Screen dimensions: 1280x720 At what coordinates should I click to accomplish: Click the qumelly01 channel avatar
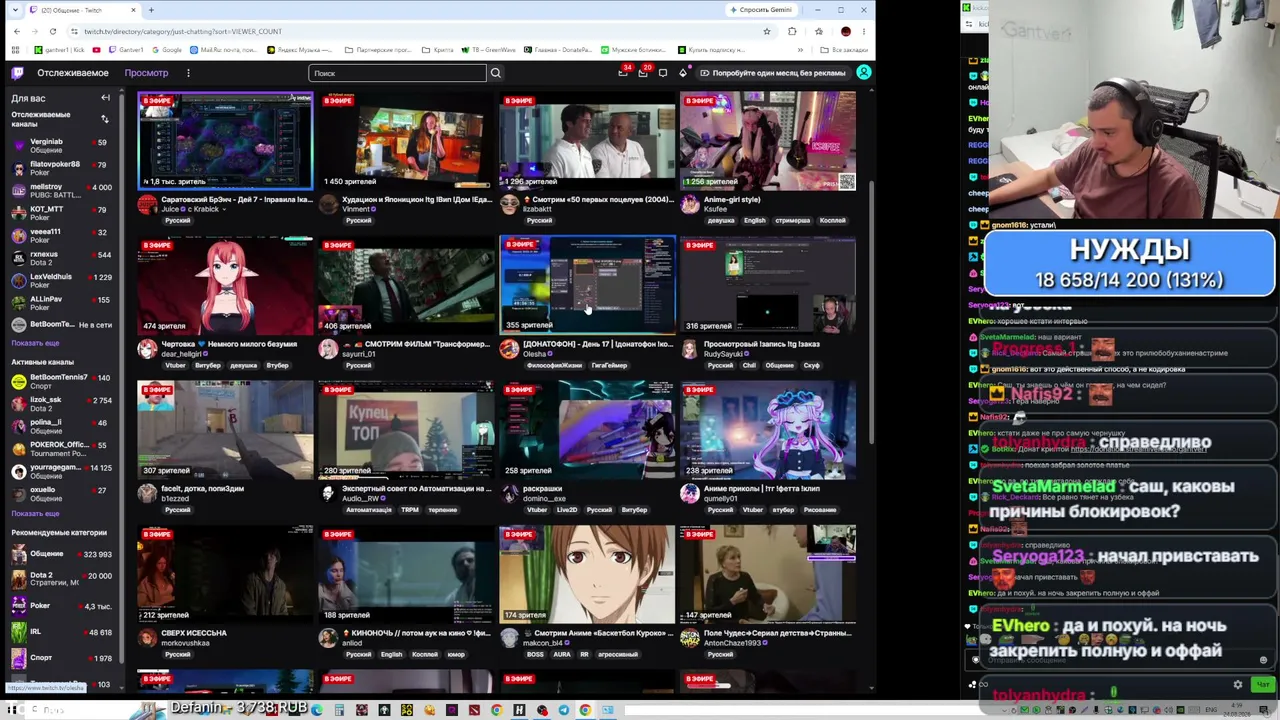(x=690, y=494)
